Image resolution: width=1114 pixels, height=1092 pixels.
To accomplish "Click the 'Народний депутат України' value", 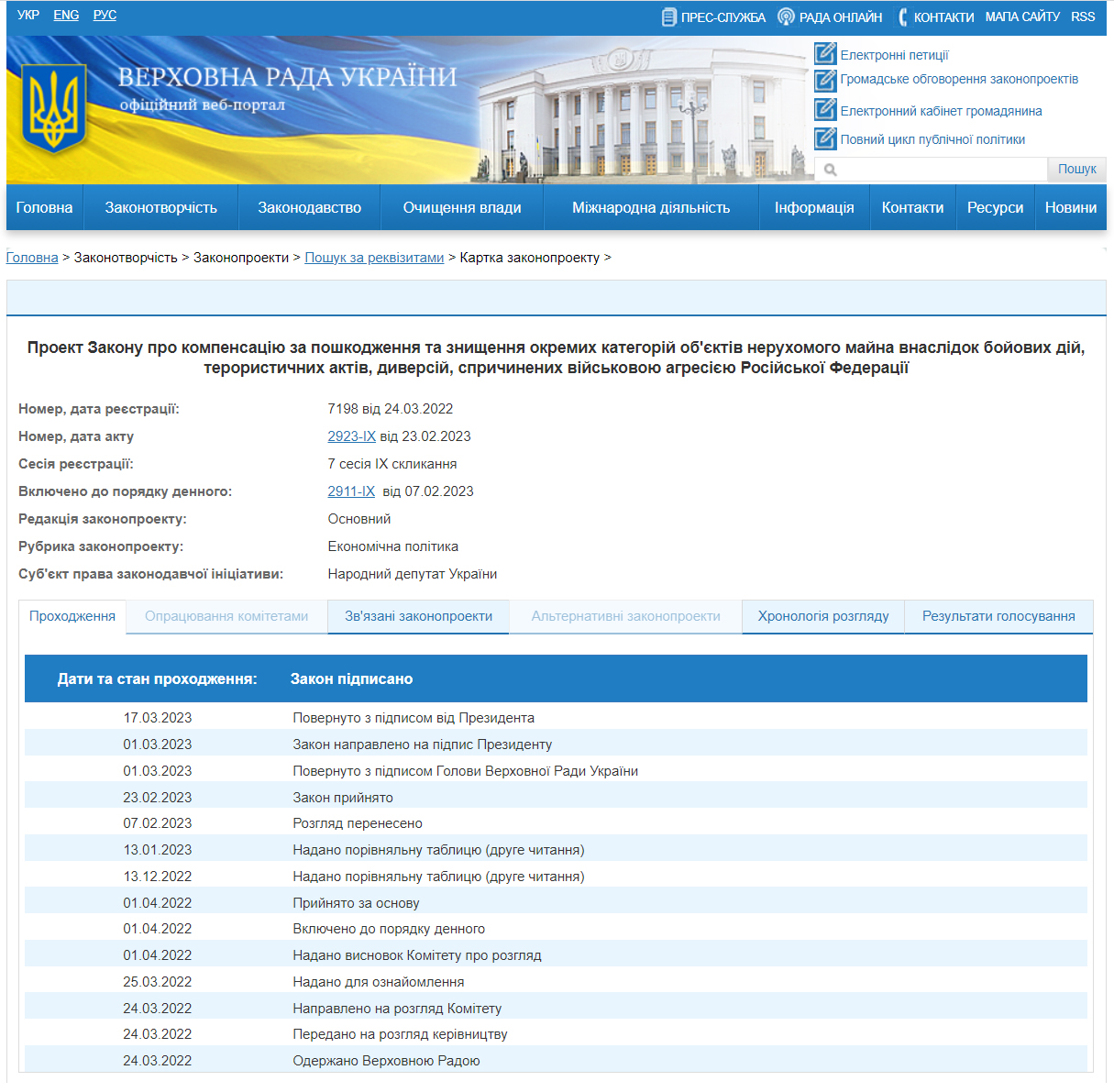I will click(413, 574).
